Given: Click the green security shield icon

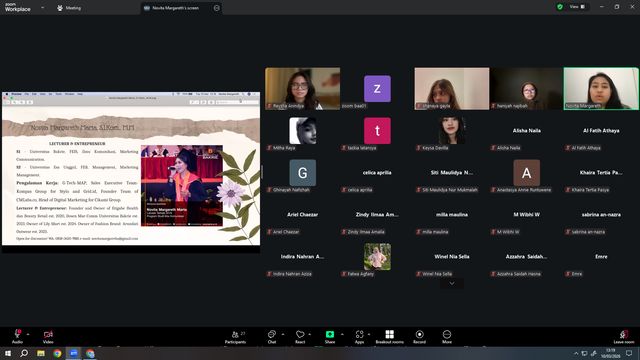Looking at the screenshot, I should coord(560,7).
